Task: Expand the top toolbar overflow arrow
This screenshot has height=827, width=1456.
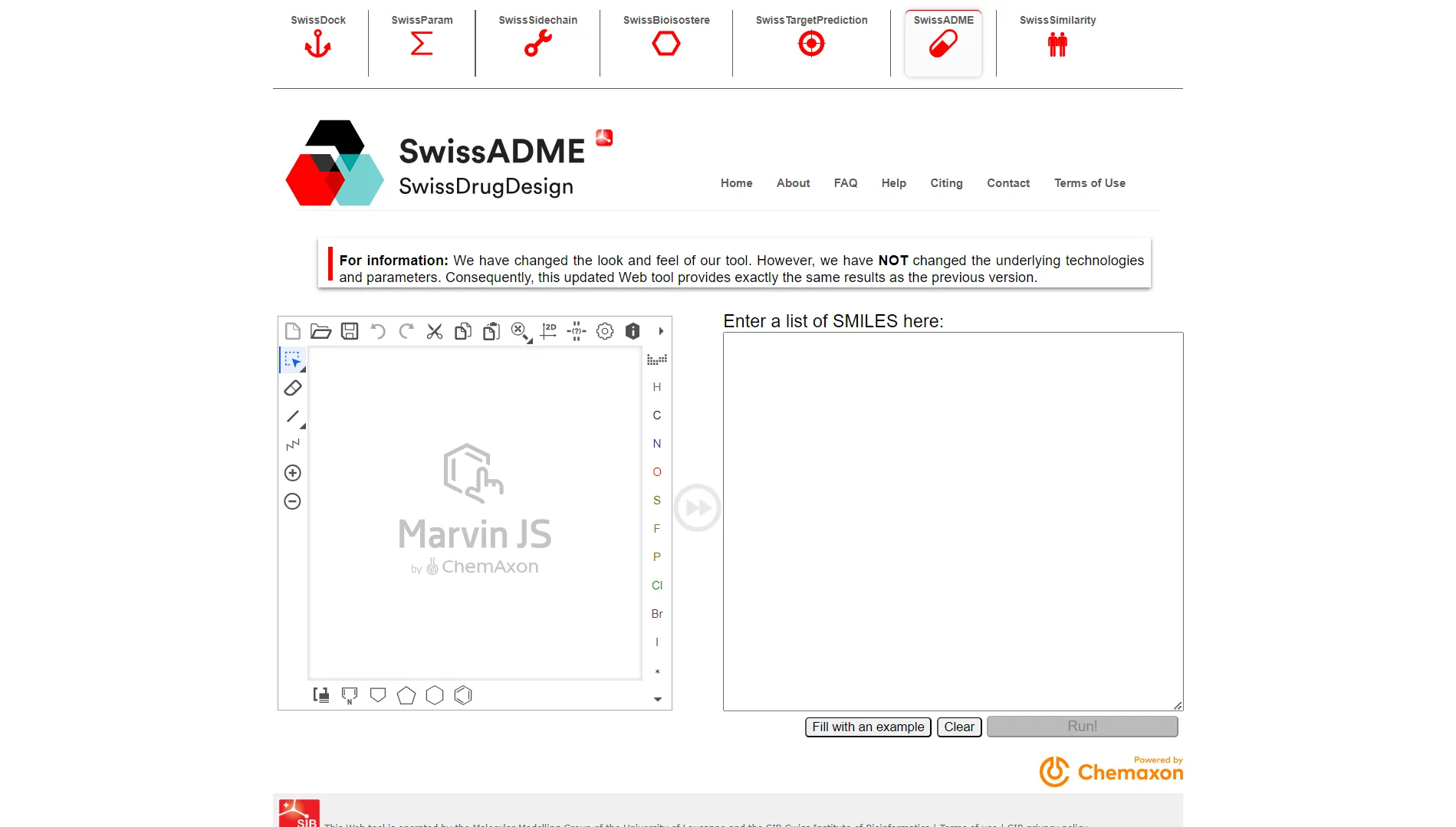Action: pyautogui.click(x=661, y=331)
